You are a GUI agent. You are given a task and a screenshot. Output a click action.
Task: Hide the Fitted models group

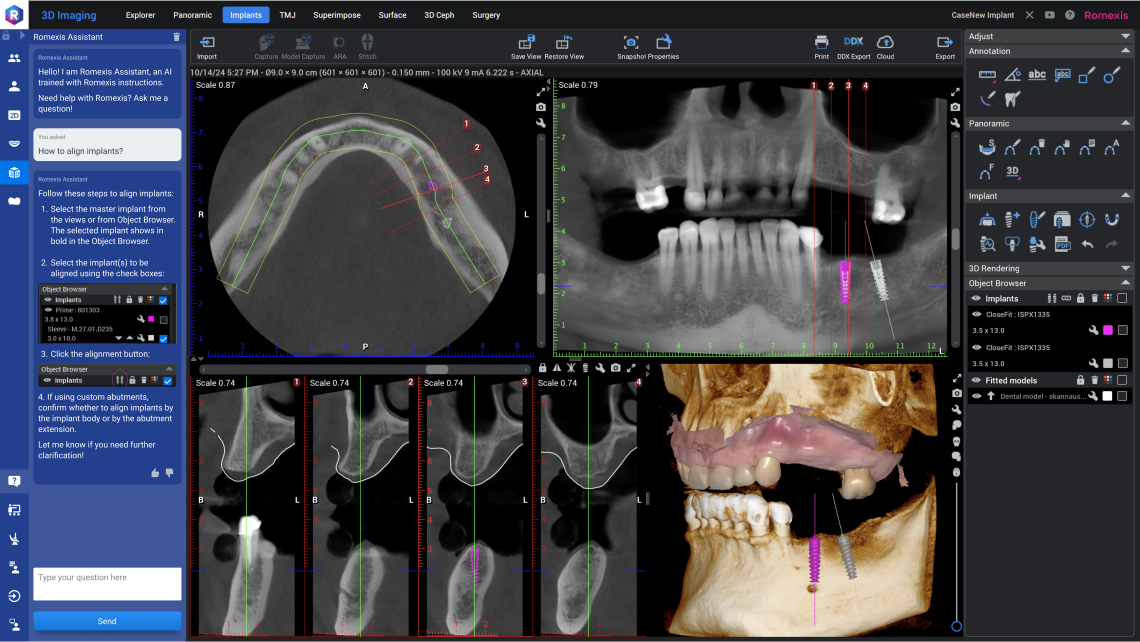click(x=976, y=380)
